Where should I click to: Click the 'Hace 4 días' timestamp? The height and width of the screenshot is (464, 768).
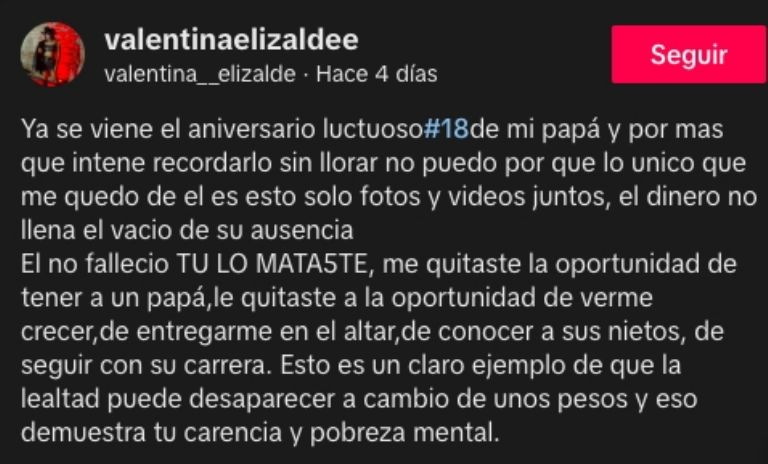coord(377,74)
